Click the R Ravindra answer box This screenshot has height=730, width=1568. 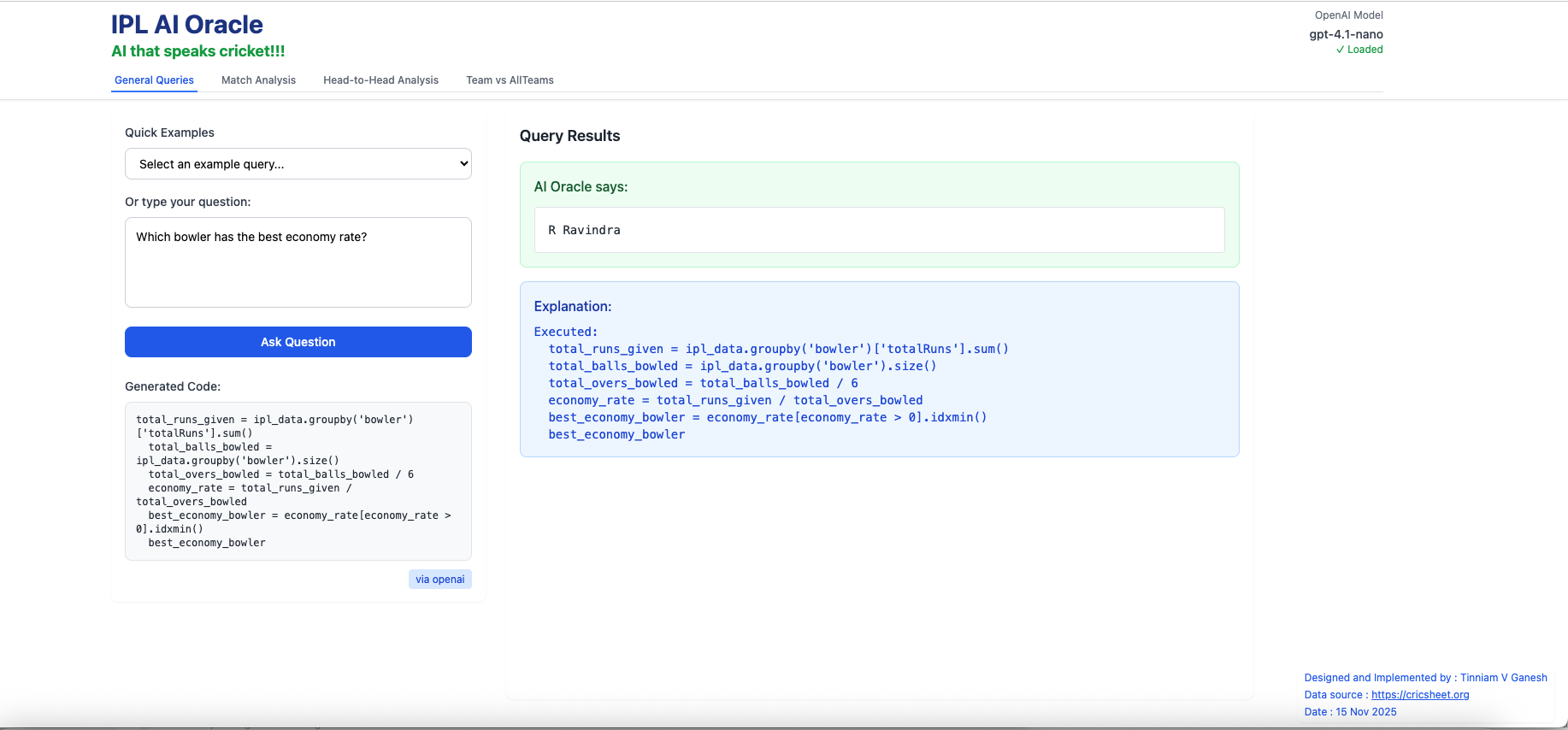(x=879, y=230)
